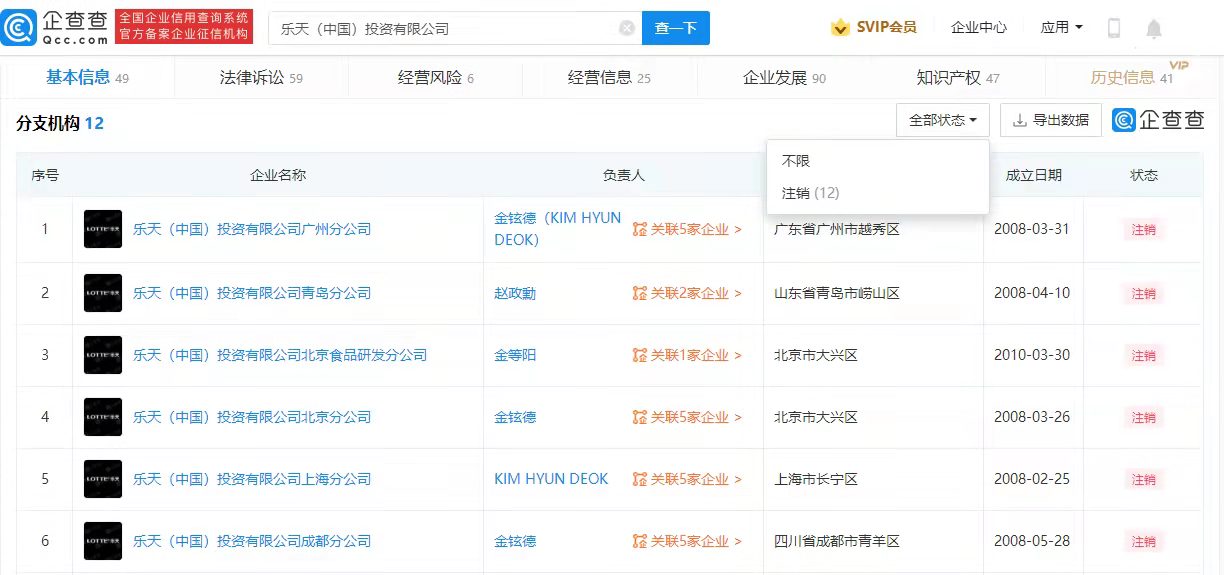Viewport: 1224px width, 575px height.
Task: Switch to 经营风险 tab
Action: [x=436, y=77]
